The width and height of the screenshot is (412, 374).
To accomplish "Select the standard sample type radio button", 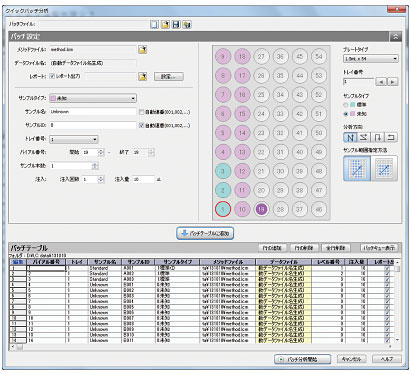I will point(346,105).
